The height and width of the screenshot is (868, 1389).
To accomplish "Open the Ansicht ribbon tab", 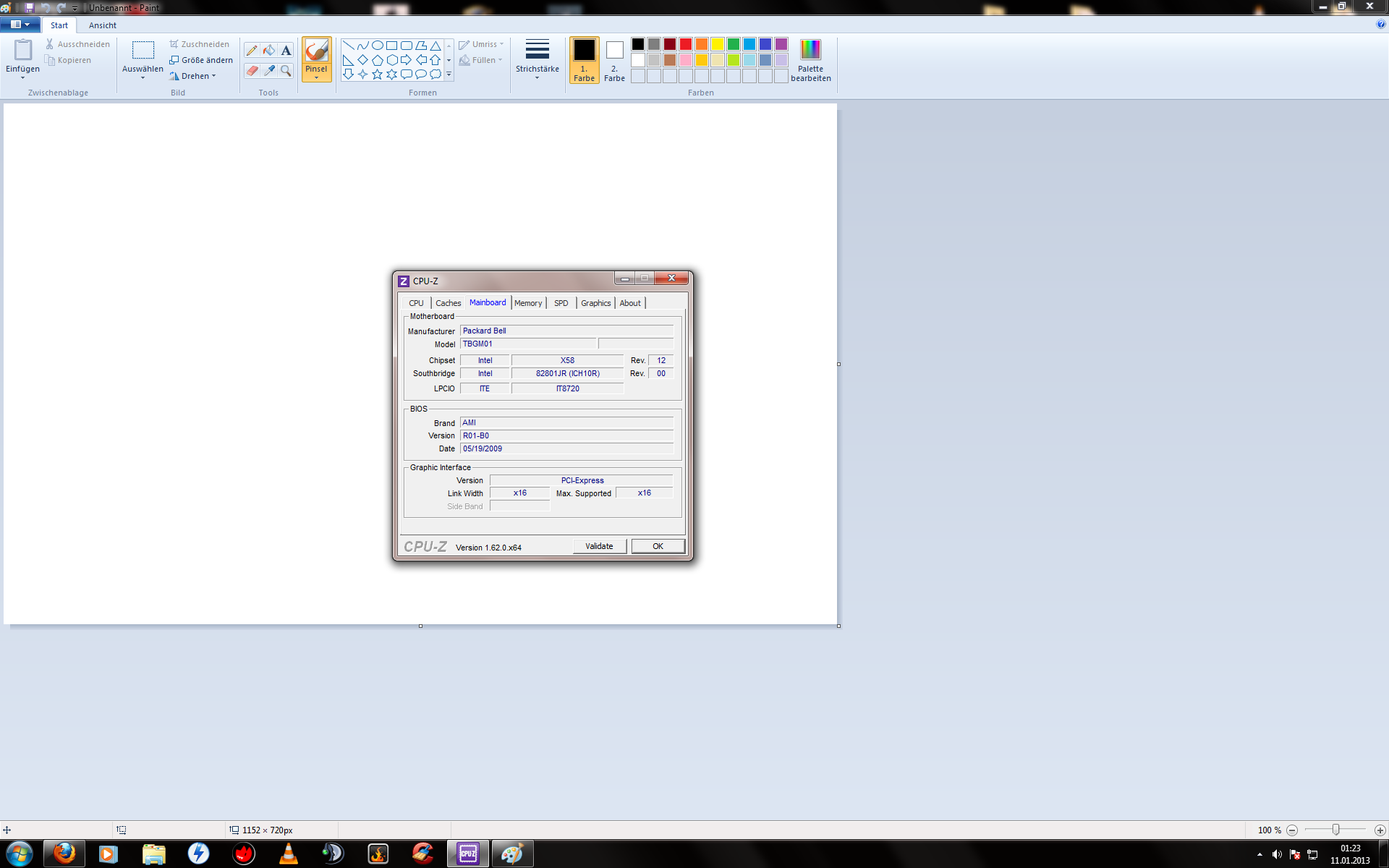I will tap(102, 25).
